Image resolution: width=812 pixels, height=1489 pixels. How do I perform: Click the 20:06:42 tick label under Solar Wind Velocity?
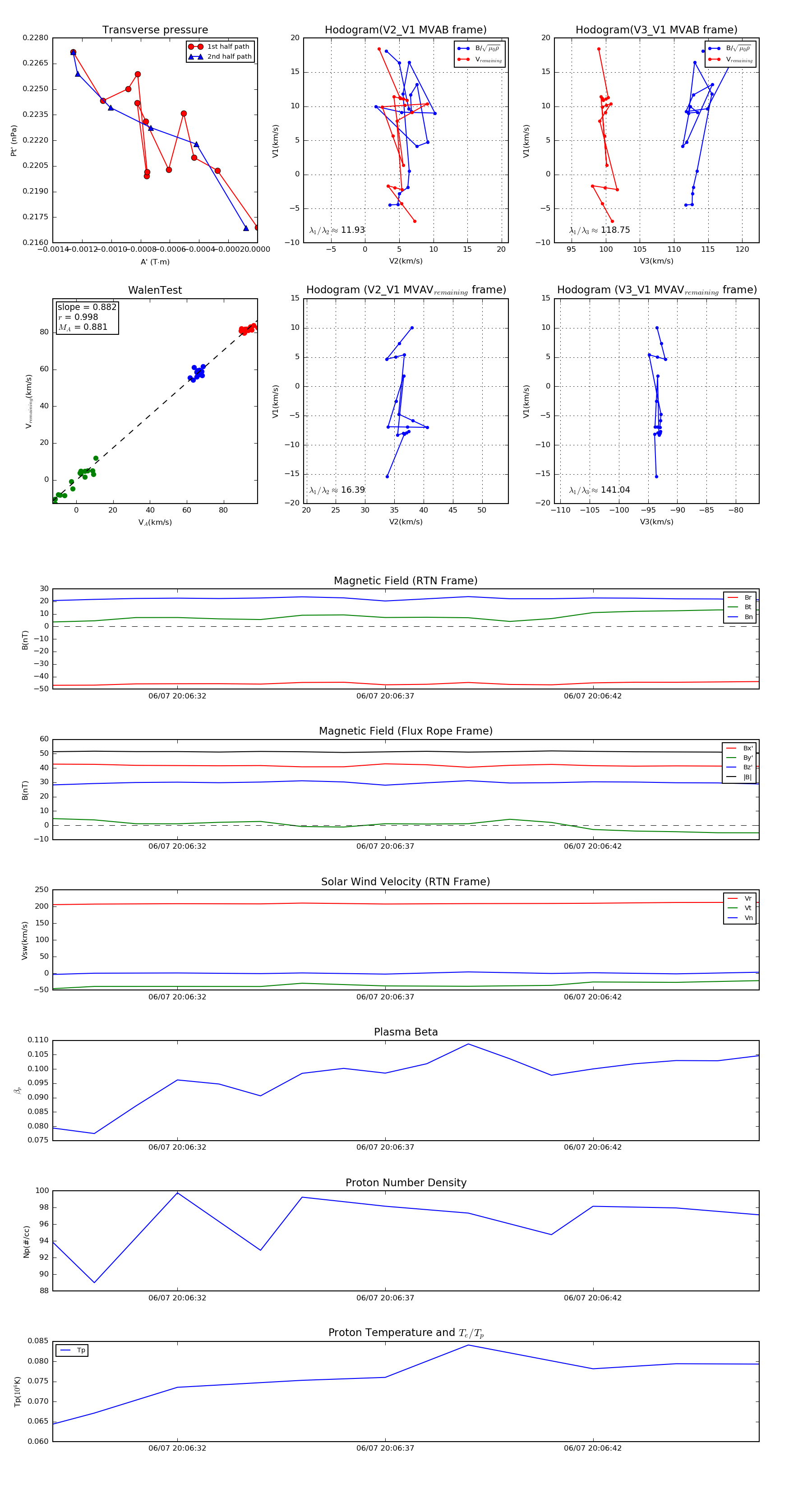pyautogui.click(x=592, y=997)
